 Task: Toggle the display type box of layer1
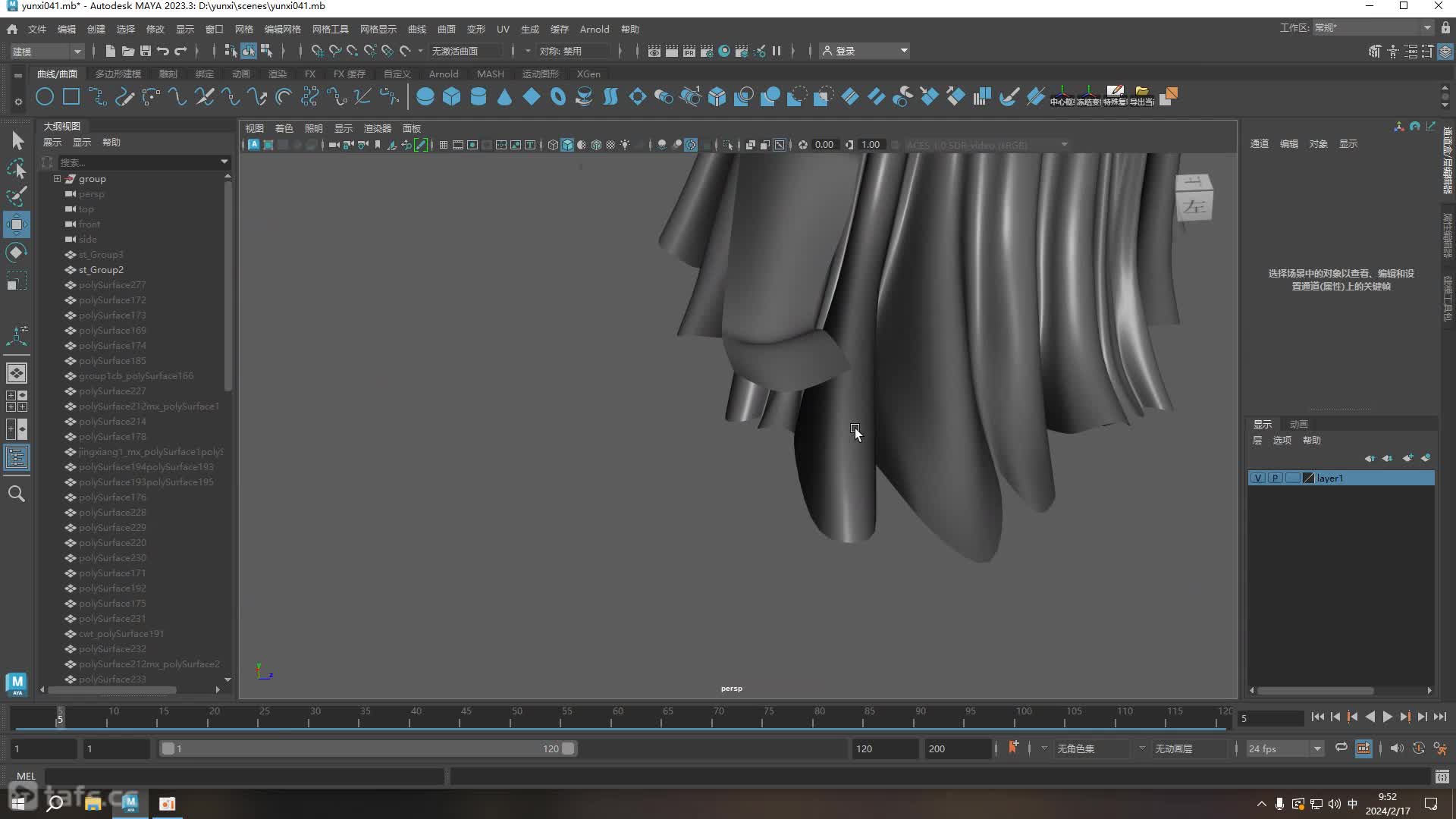pos(1292,478)
